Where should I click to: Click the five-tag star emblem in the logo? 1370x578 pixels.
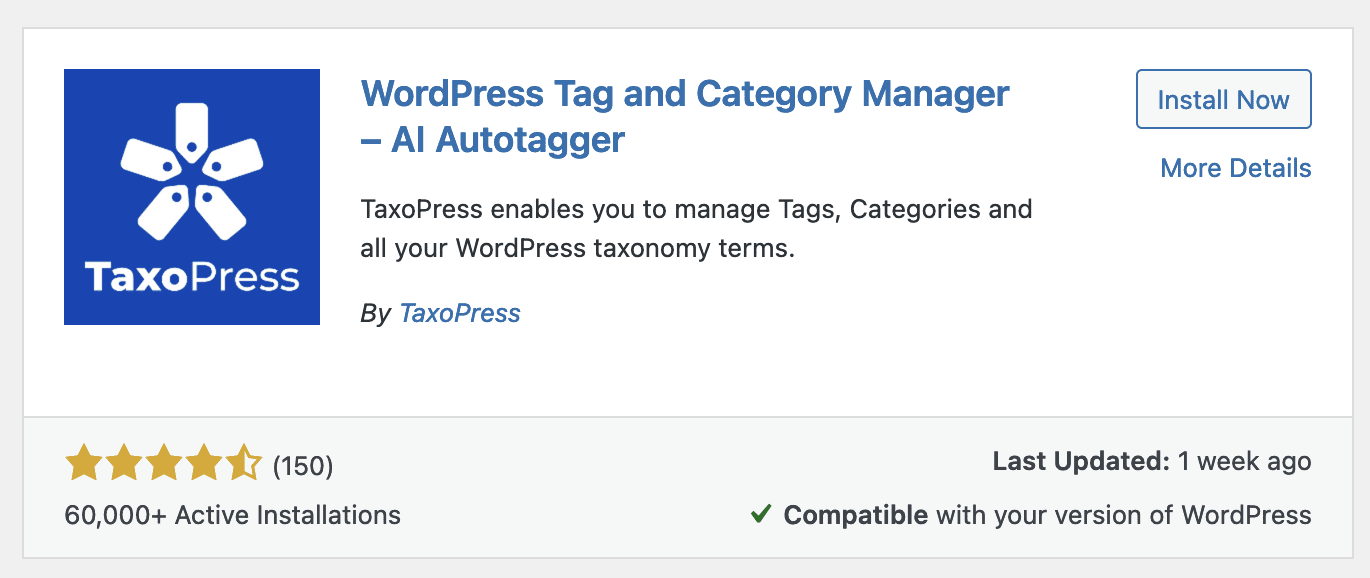[191, 170]
